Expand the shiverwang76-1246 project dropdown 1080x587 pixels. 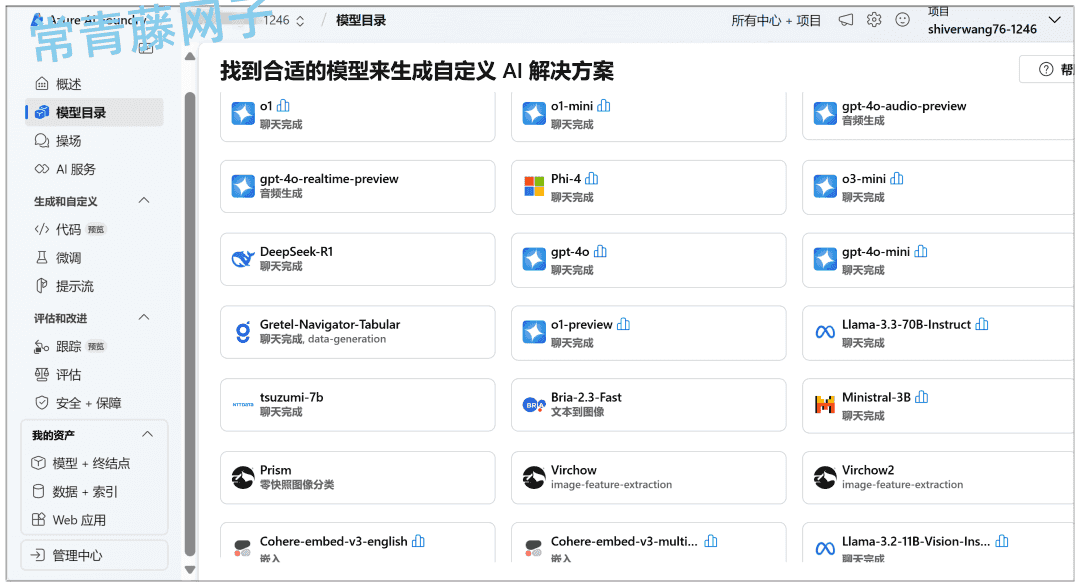point(1055,20)
